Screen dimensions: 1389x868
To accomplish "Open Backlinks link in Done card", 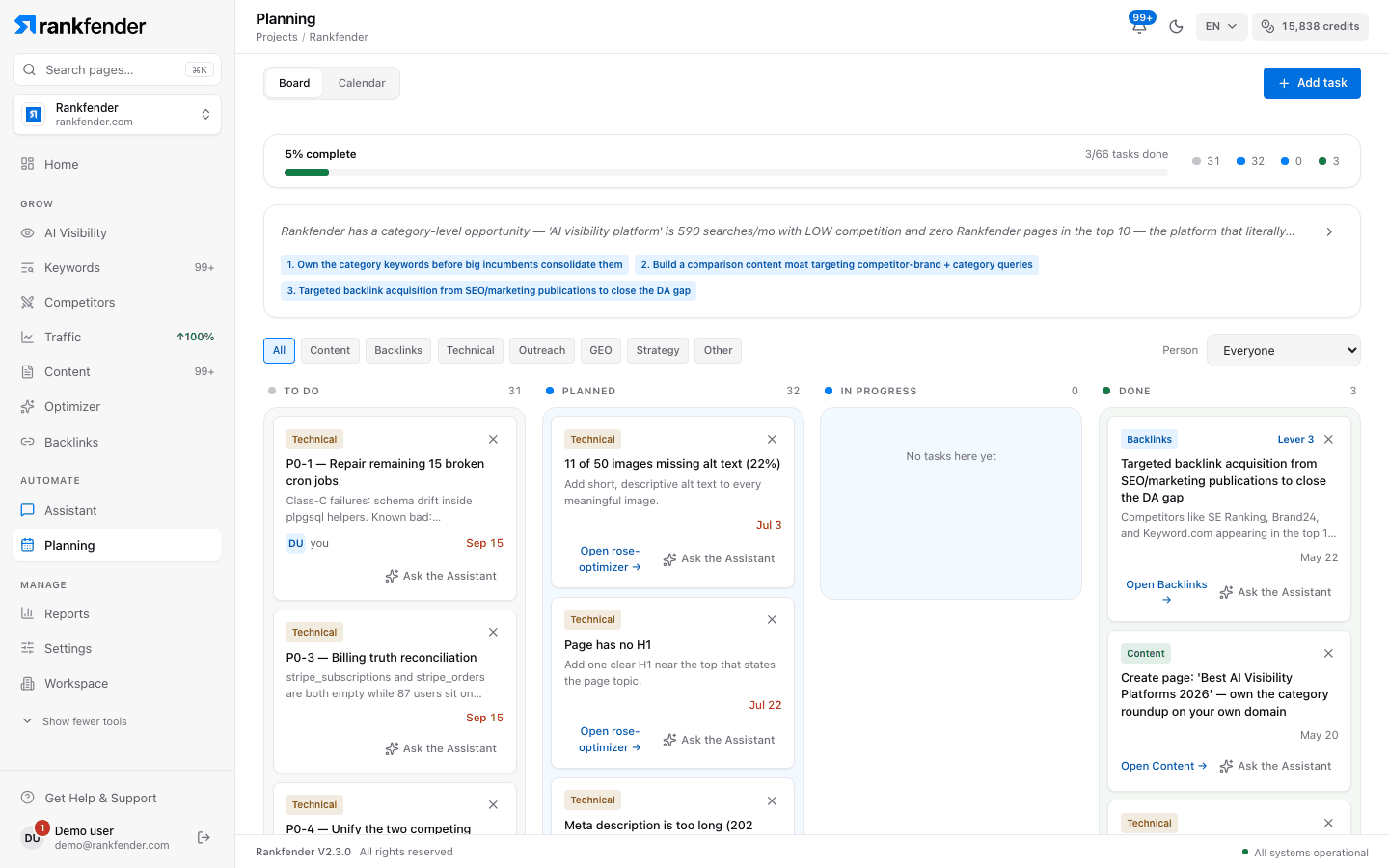I will [x=1166, y=592].
